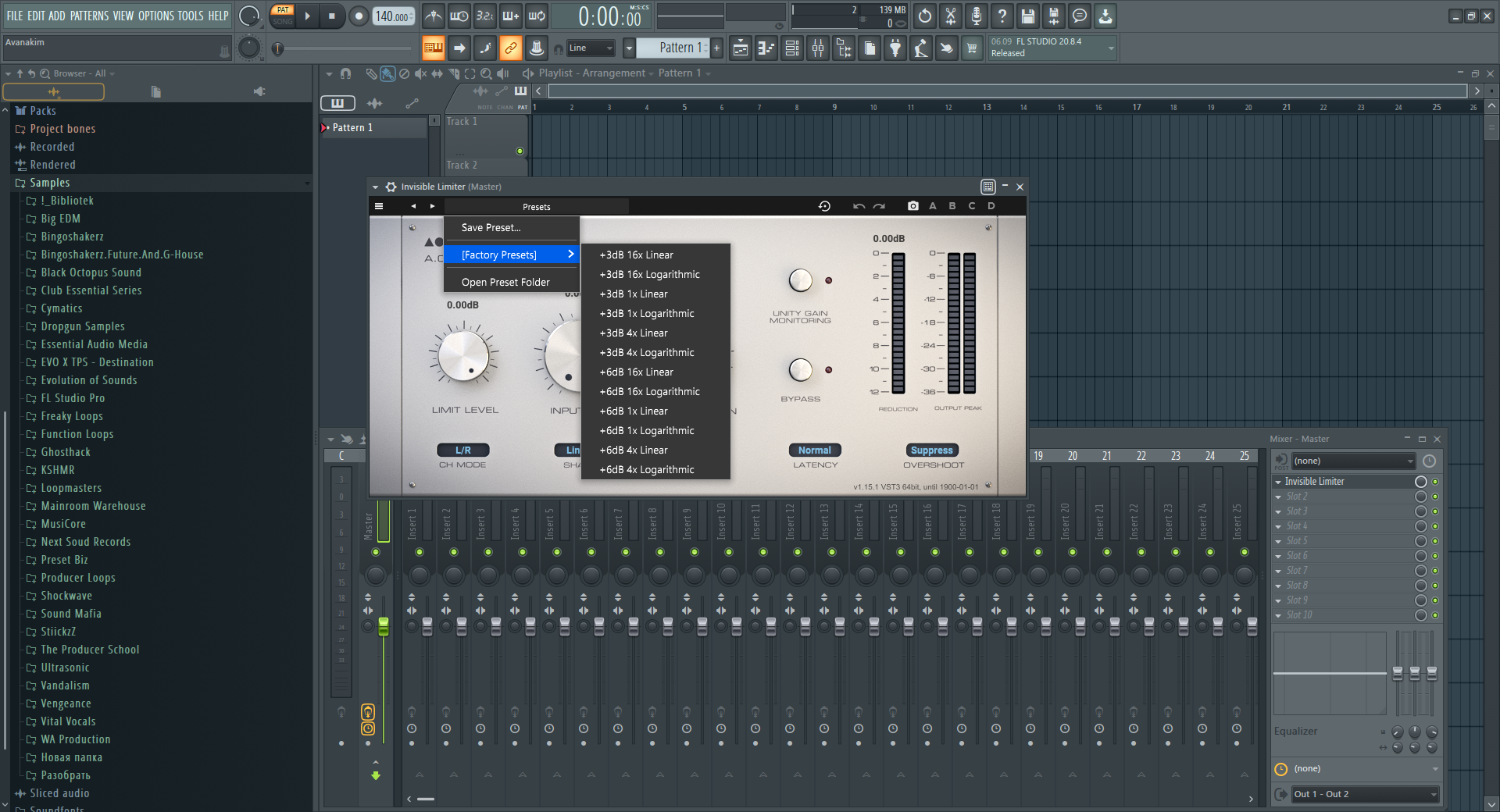
Task: Click the Invisible Limiter history icon
Action: 824,206
